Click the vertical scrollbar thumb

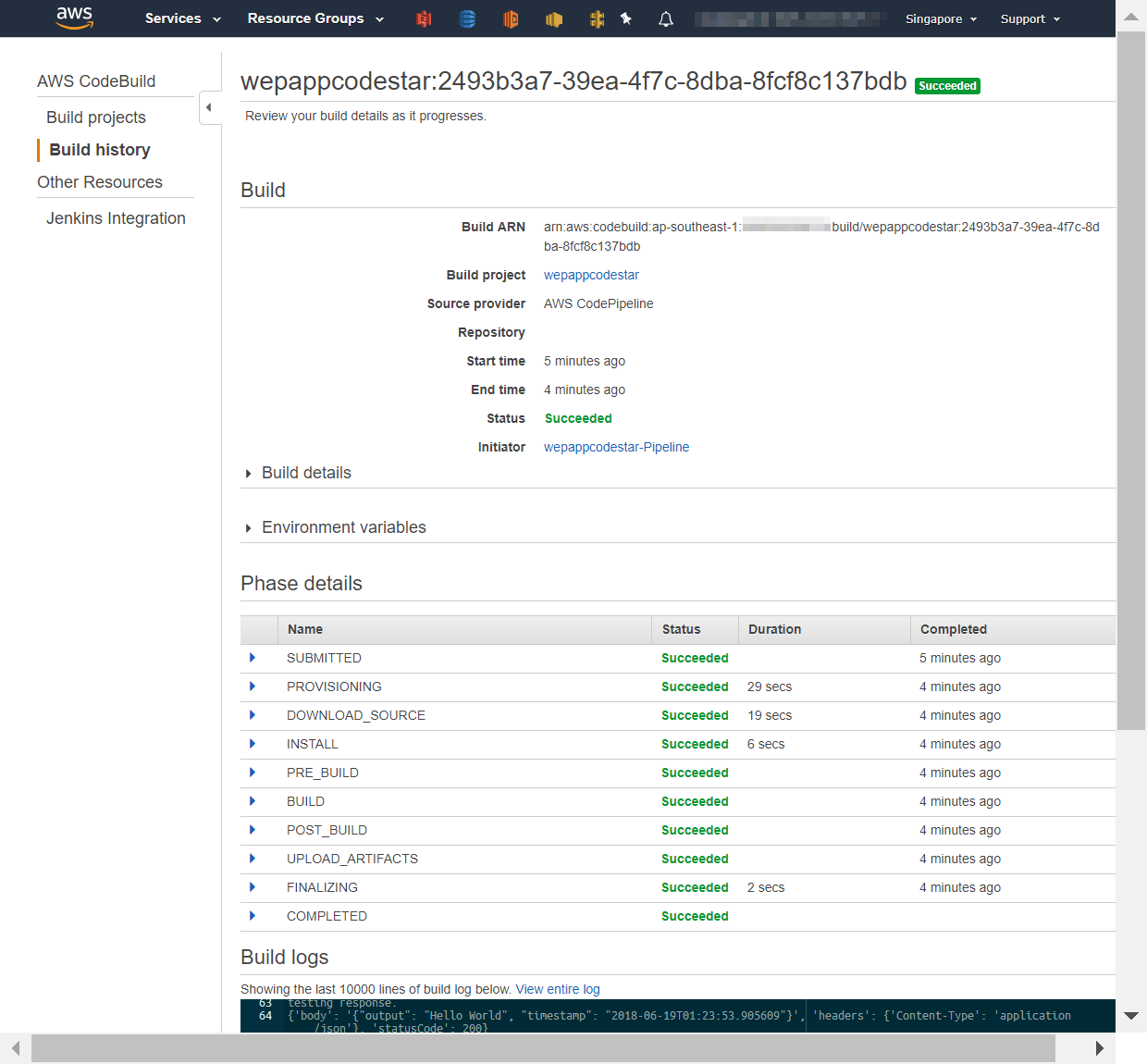click(1131, 381)
